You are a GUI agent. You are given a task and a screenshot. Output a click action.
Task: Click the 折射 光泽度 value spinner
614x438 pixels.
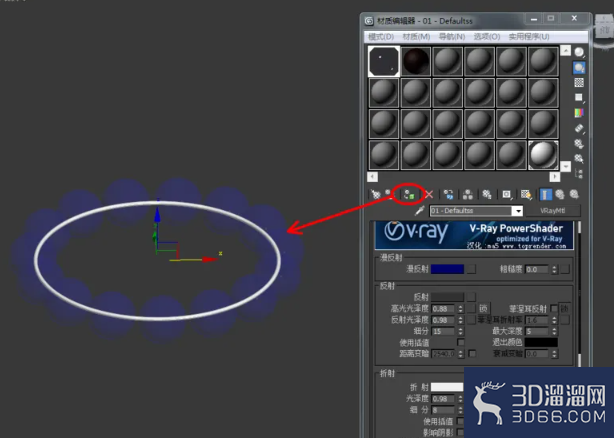click(460, 398)
